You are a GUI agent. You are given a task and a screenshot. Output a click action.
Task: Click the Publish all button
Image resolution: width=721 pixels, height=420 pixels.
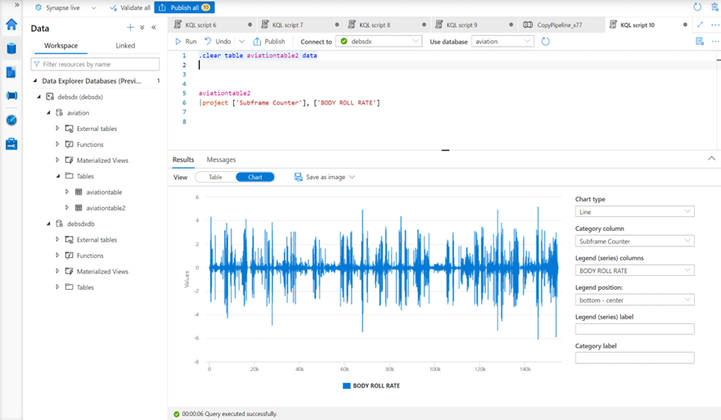(x=184, y=7)
